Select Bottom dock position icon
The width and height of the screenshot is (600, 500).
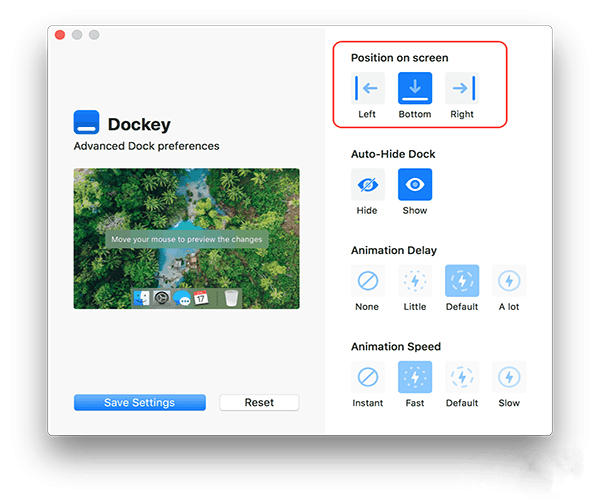415,88
